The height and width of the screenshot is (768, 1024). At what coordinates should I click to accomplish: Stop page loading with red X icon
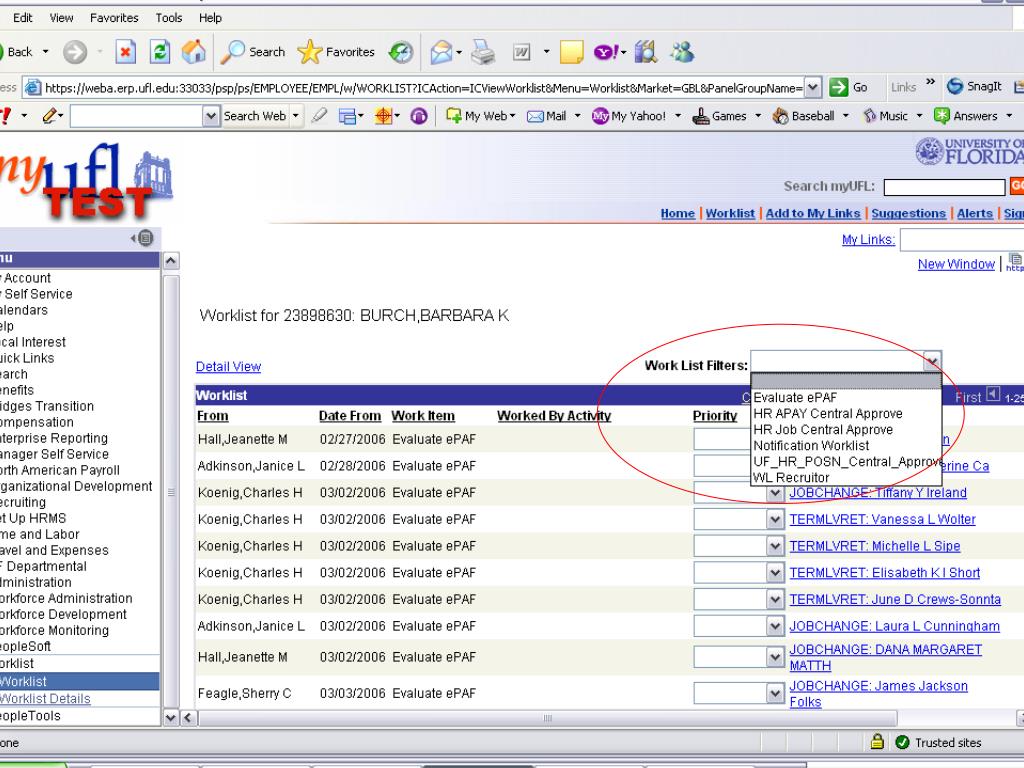click(125, 52)
